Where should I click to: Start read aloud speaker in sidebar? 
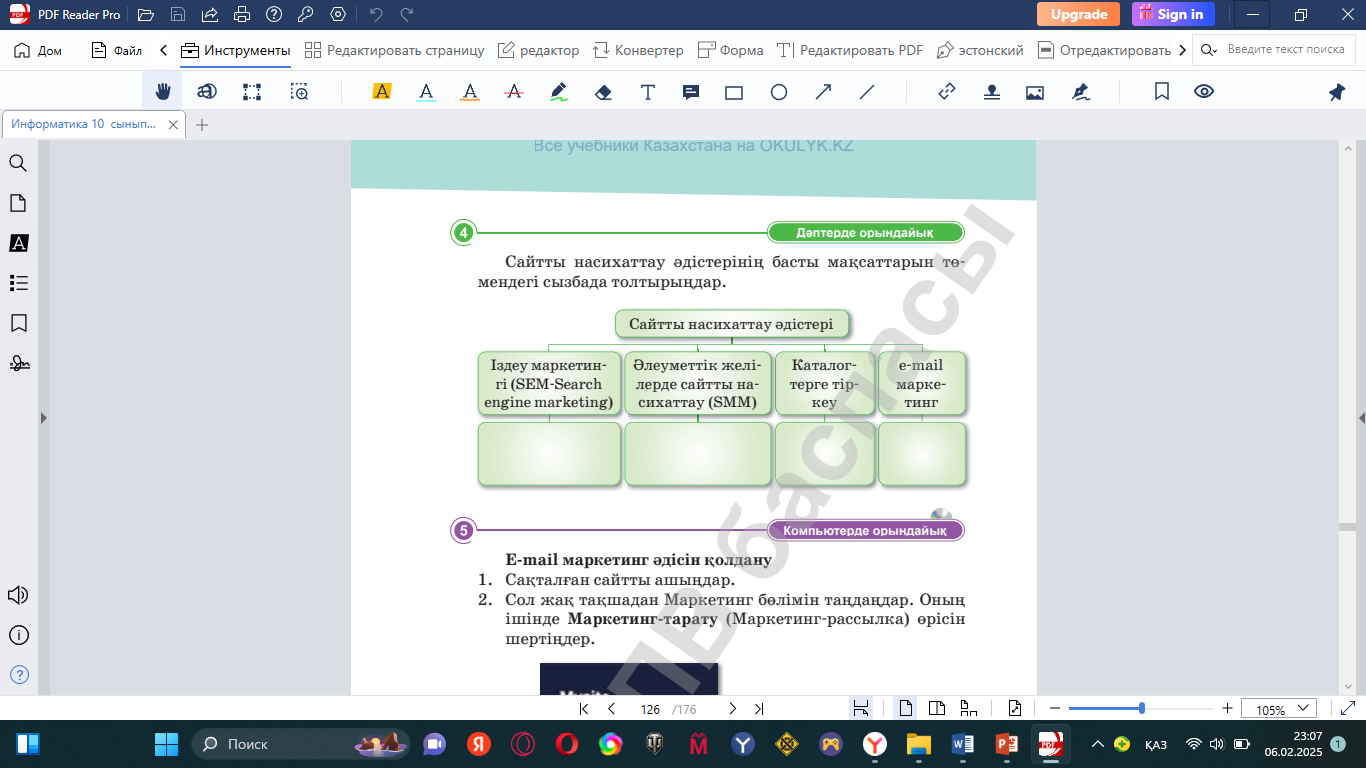coord(18,595)
